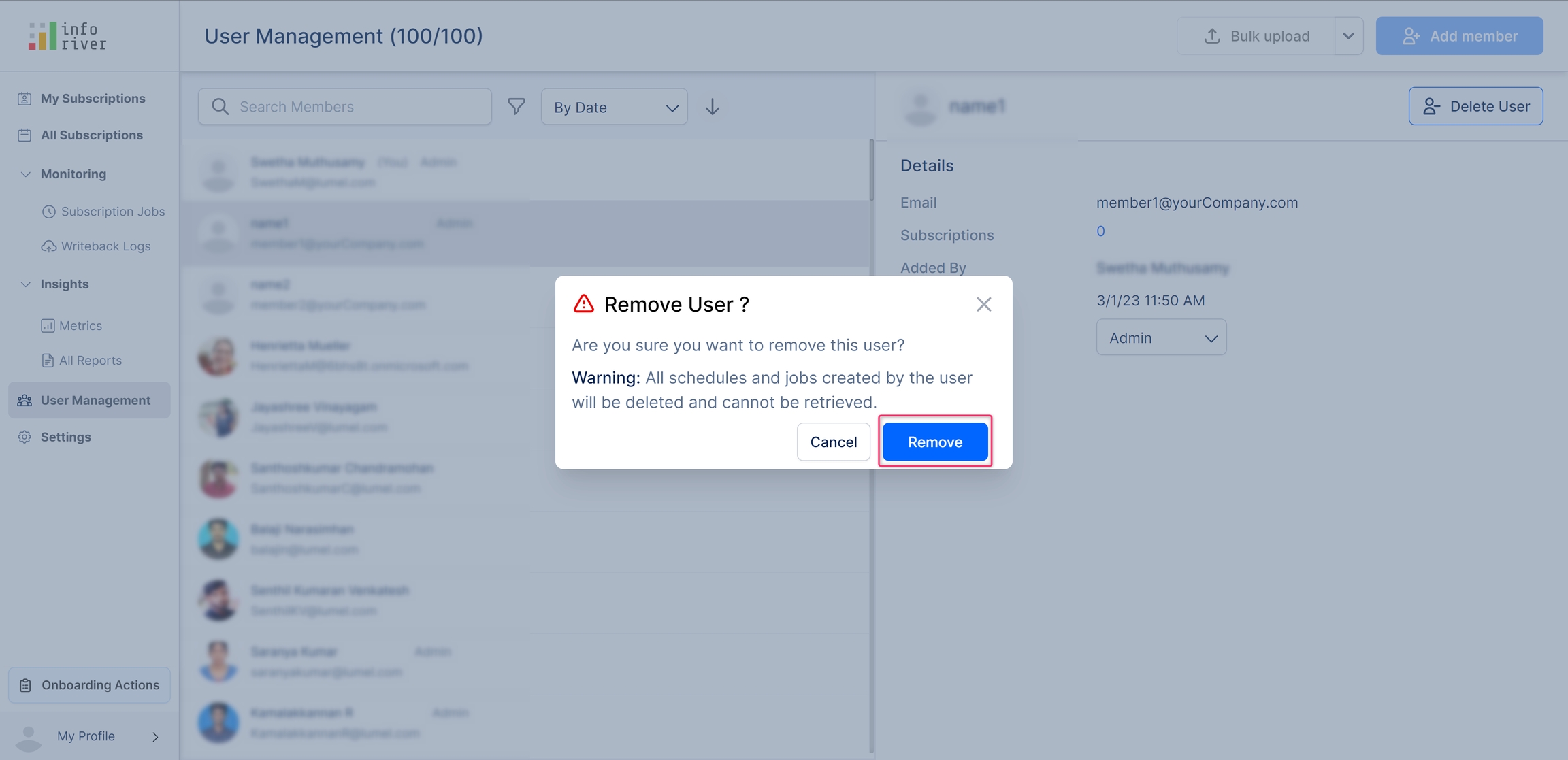
Task: Expand My Profile chevron
Action: point(155,736)
